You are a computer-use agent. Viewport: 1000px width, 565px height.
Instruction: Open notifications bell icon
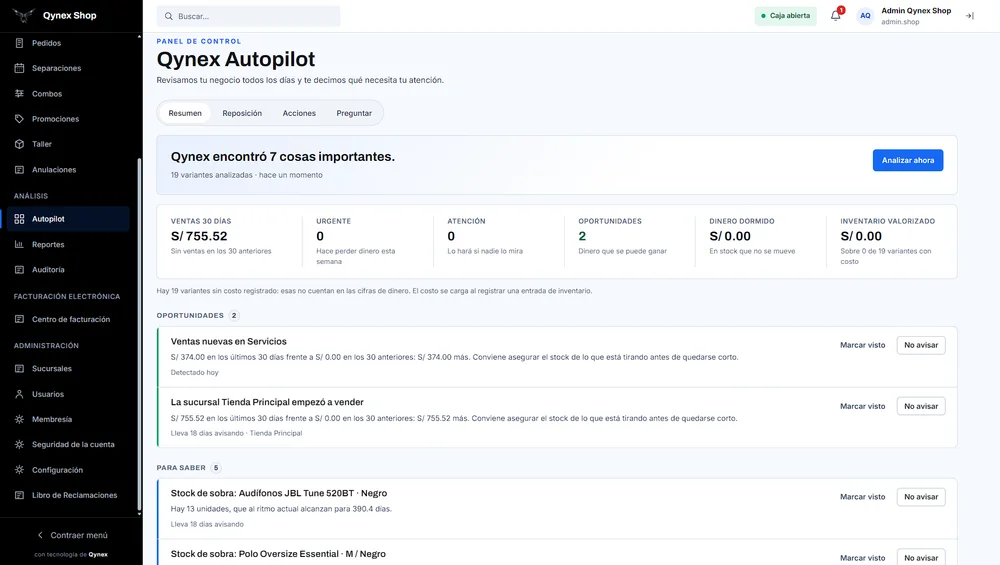click(x=835, y=16)
